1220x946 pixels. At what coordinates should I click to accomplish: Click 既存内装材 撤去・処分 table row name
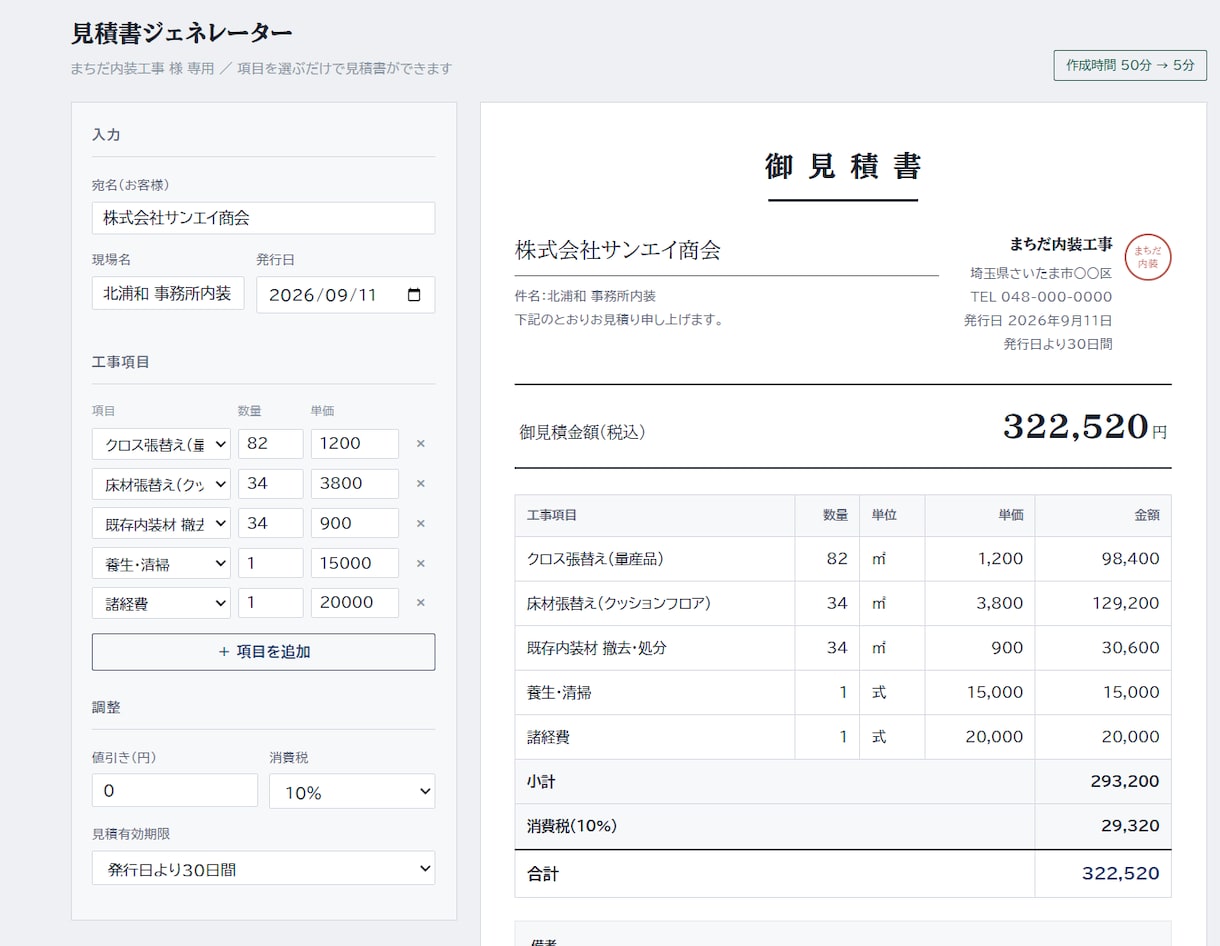click(x=597, y=648)
